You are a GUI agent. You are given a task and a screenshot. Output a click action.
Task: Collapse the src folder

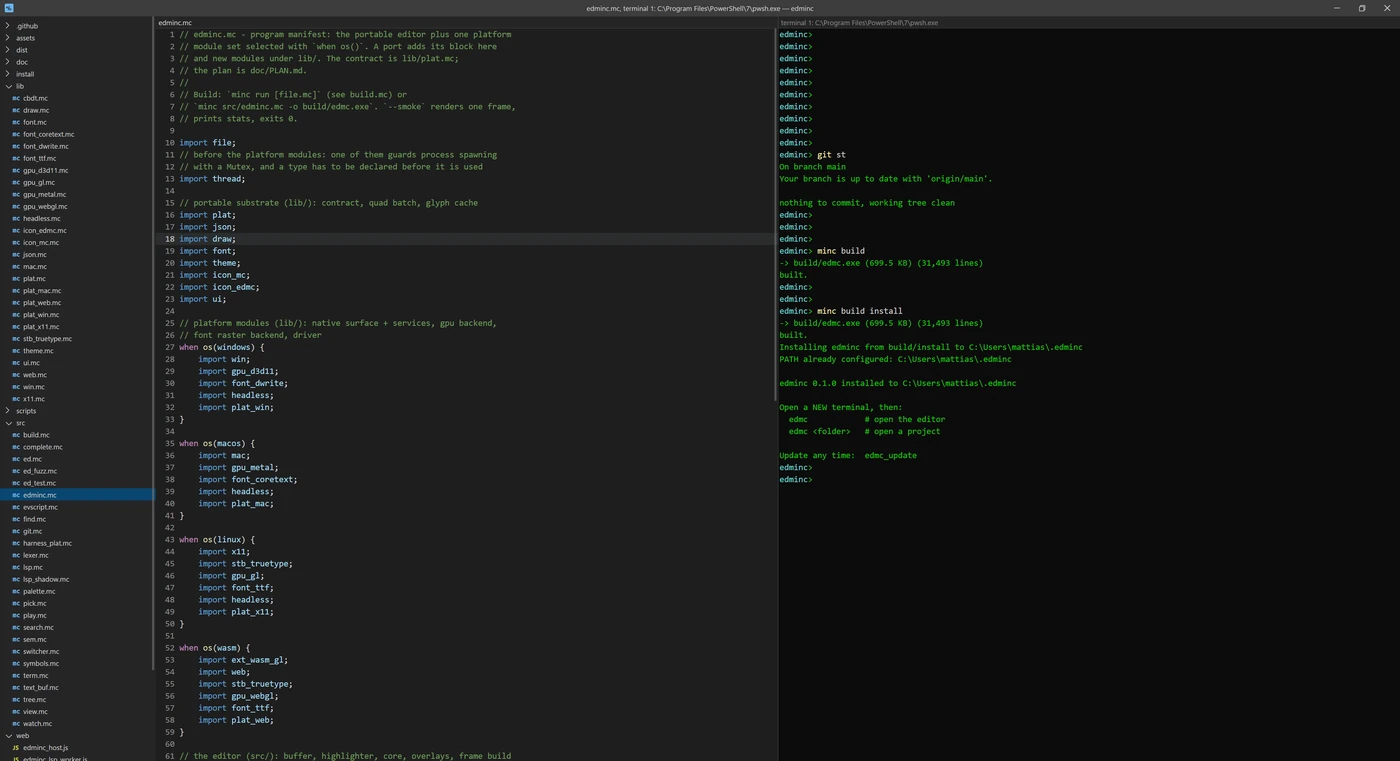coord(8,423)
